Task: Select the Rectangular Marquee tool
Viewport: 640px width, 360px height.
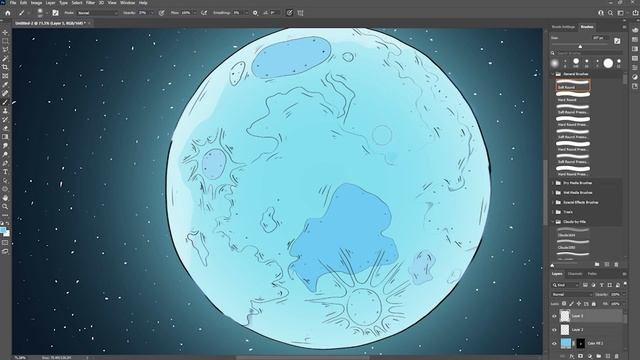Action: click(5, 41)
